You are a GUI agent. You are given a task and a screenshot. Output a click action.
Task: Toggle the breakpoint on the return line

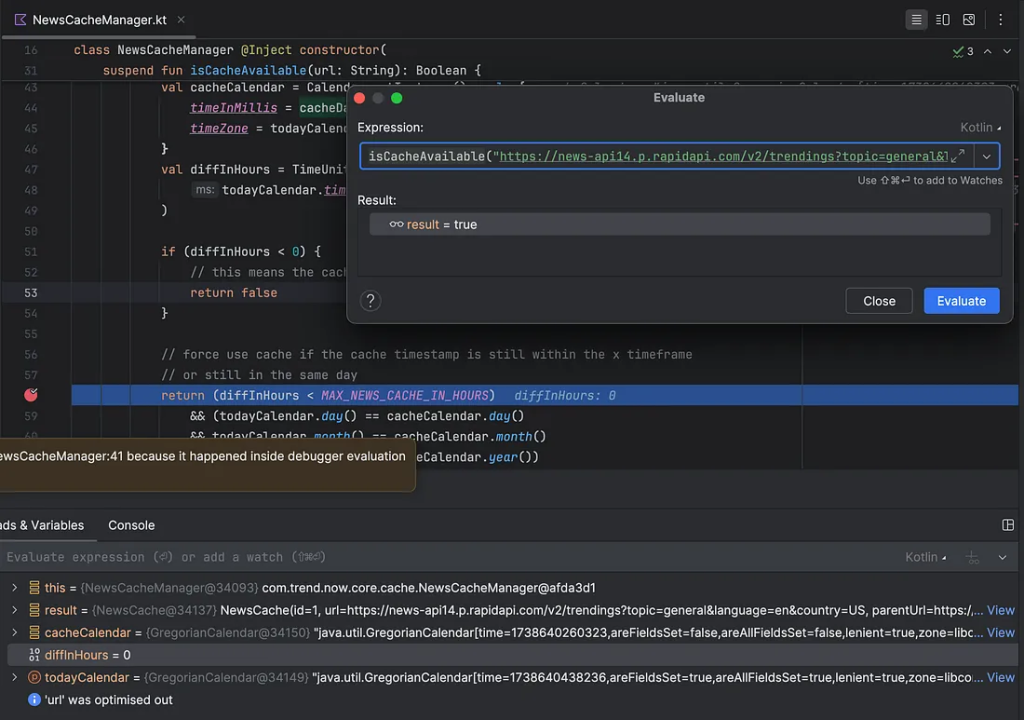[31, 395]
